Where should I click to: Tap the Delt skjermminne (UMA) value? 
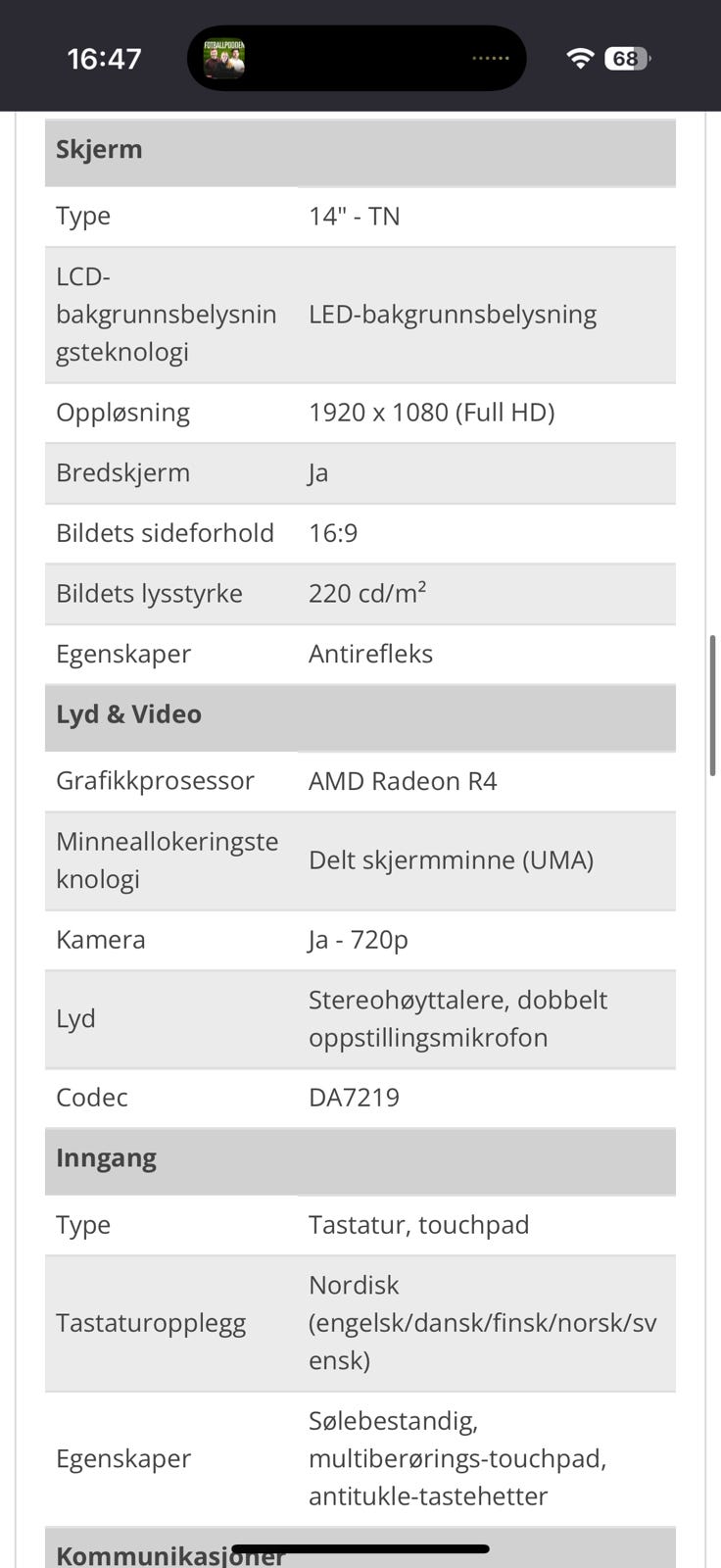pyautogui.click(x=451, y=860)
